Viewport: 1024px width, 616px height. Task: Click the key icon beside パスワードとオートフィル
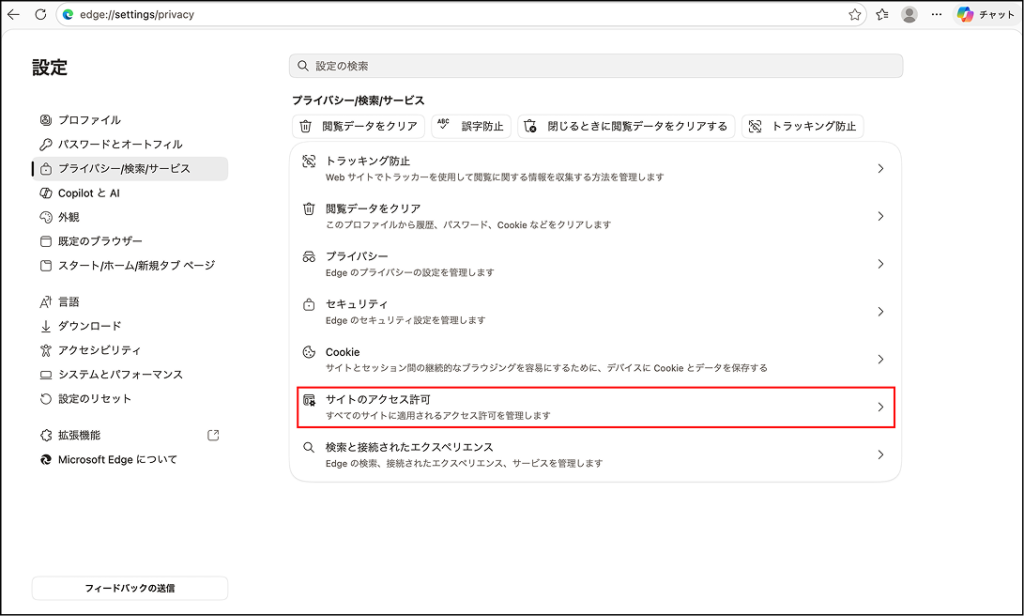tap(46, 144)
